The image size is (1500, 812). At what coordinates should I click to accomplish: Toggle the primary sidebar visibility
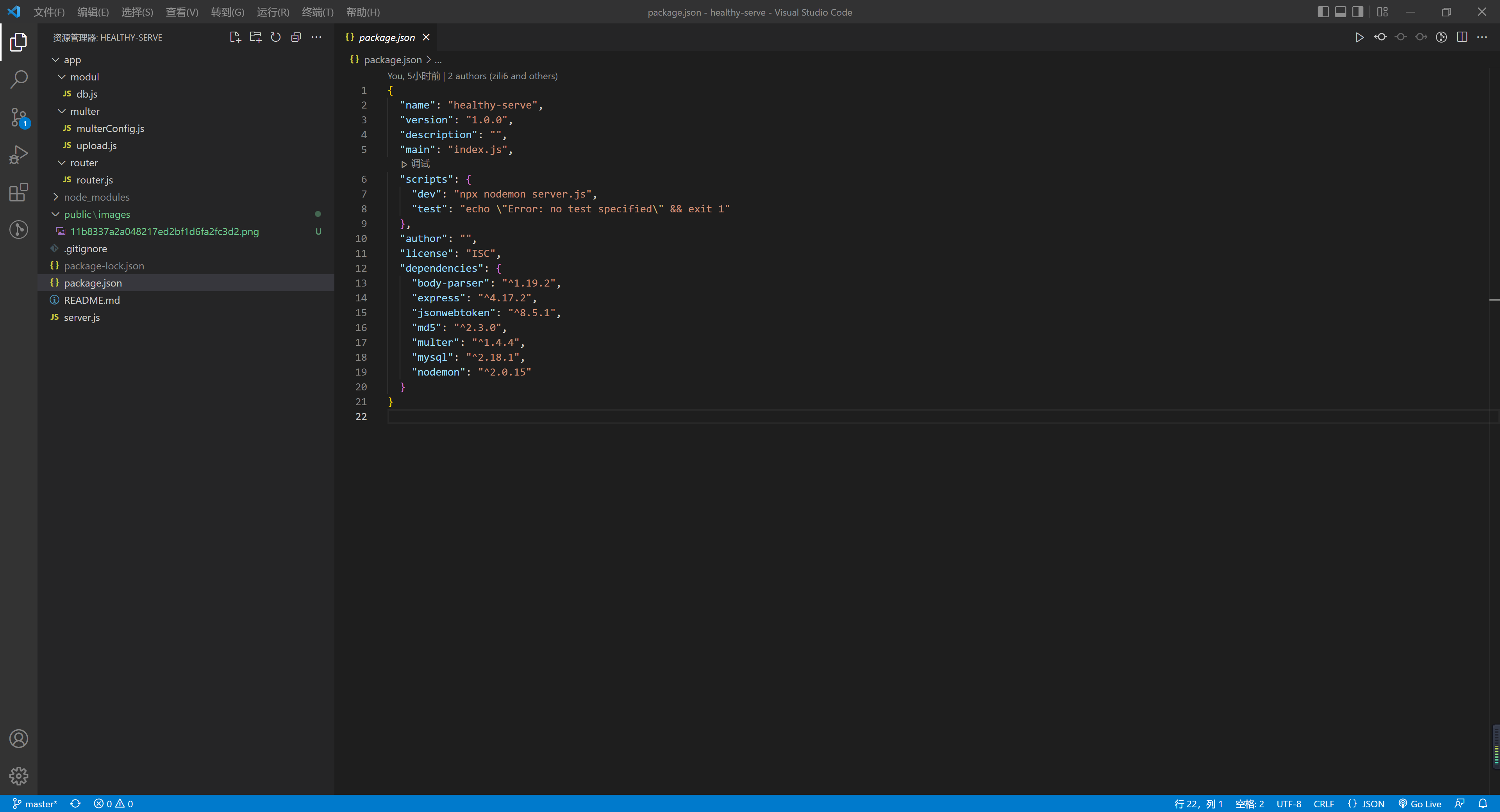click(x=1323, y=12)
